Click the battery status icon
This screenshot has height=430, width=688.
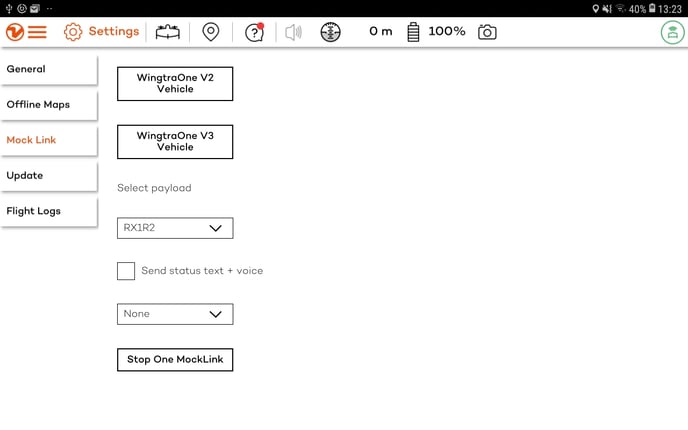[x=413, y=32]
